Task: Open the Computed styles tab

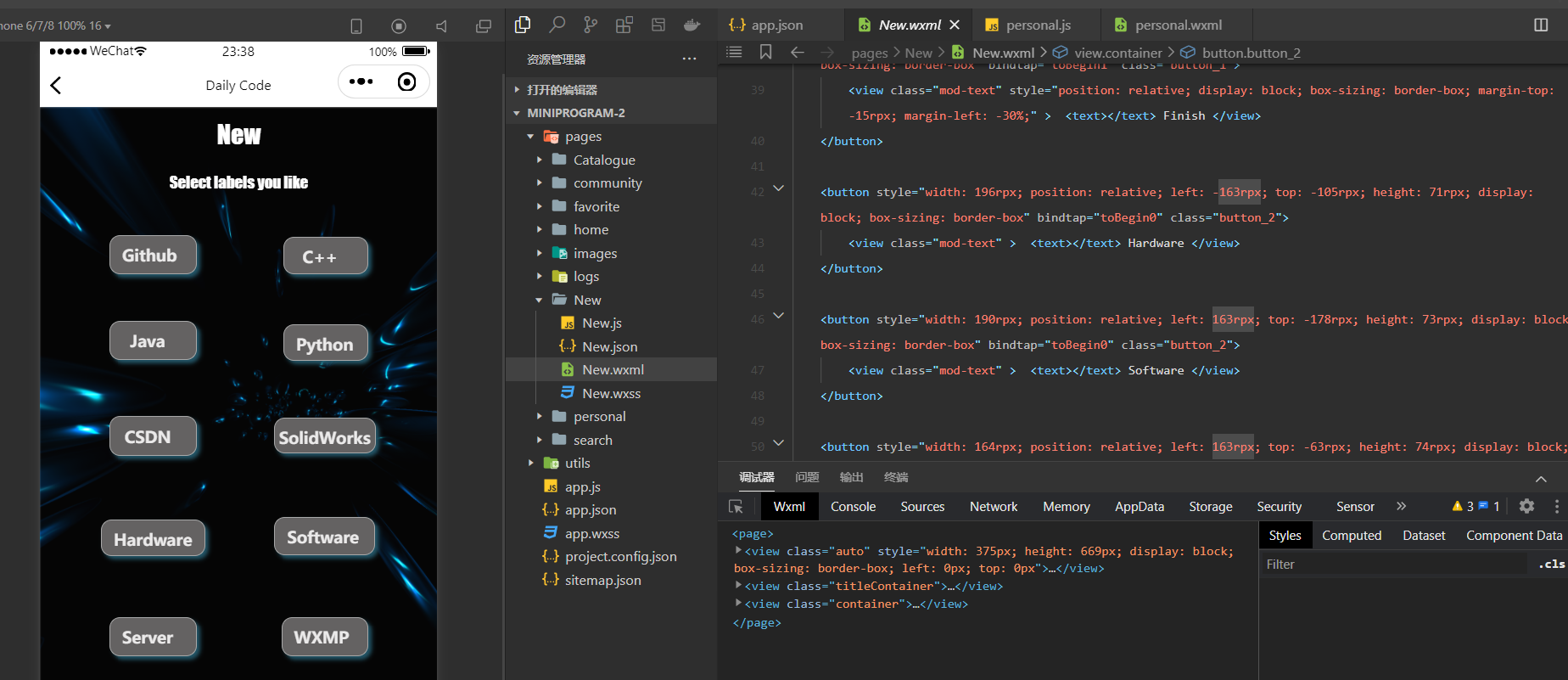Action: (1351, 536)
